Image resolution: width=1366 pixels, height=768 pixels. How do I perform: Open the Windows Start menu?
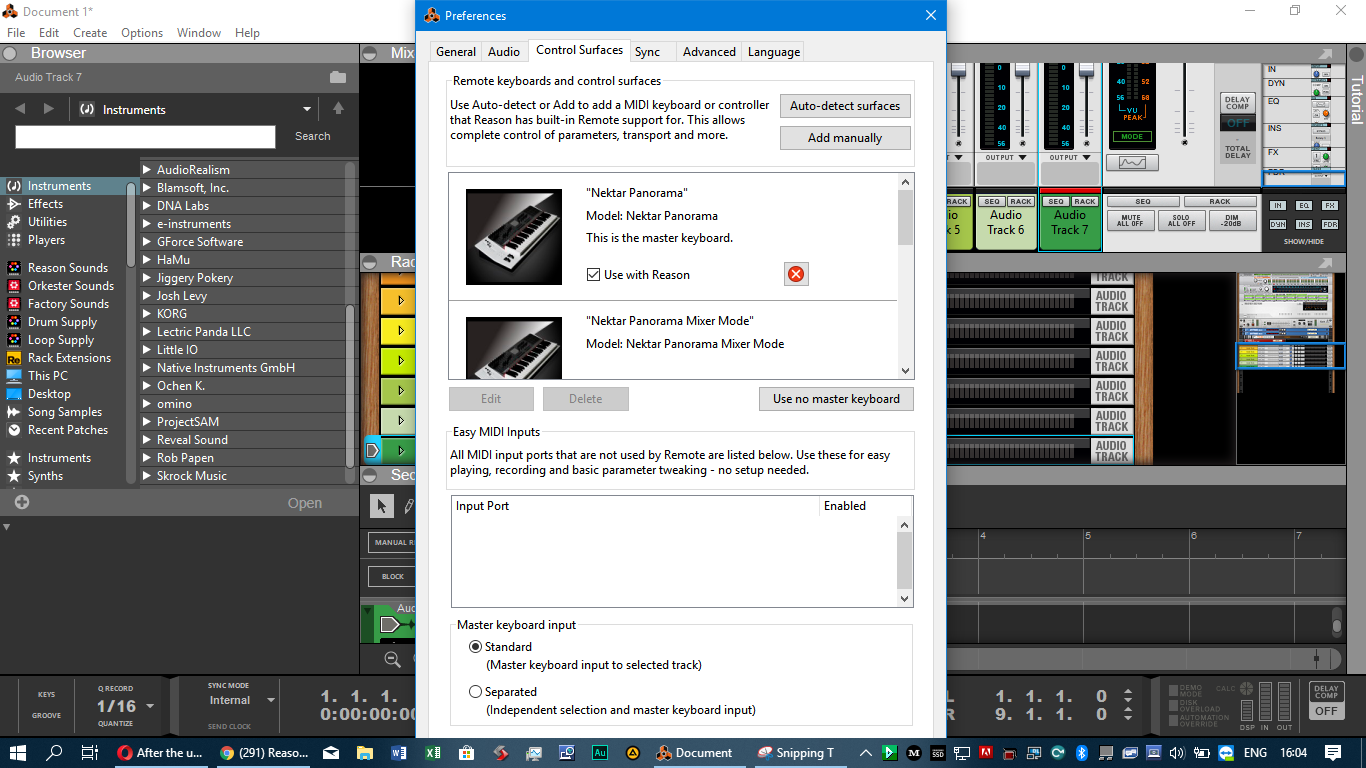(19, 753)
